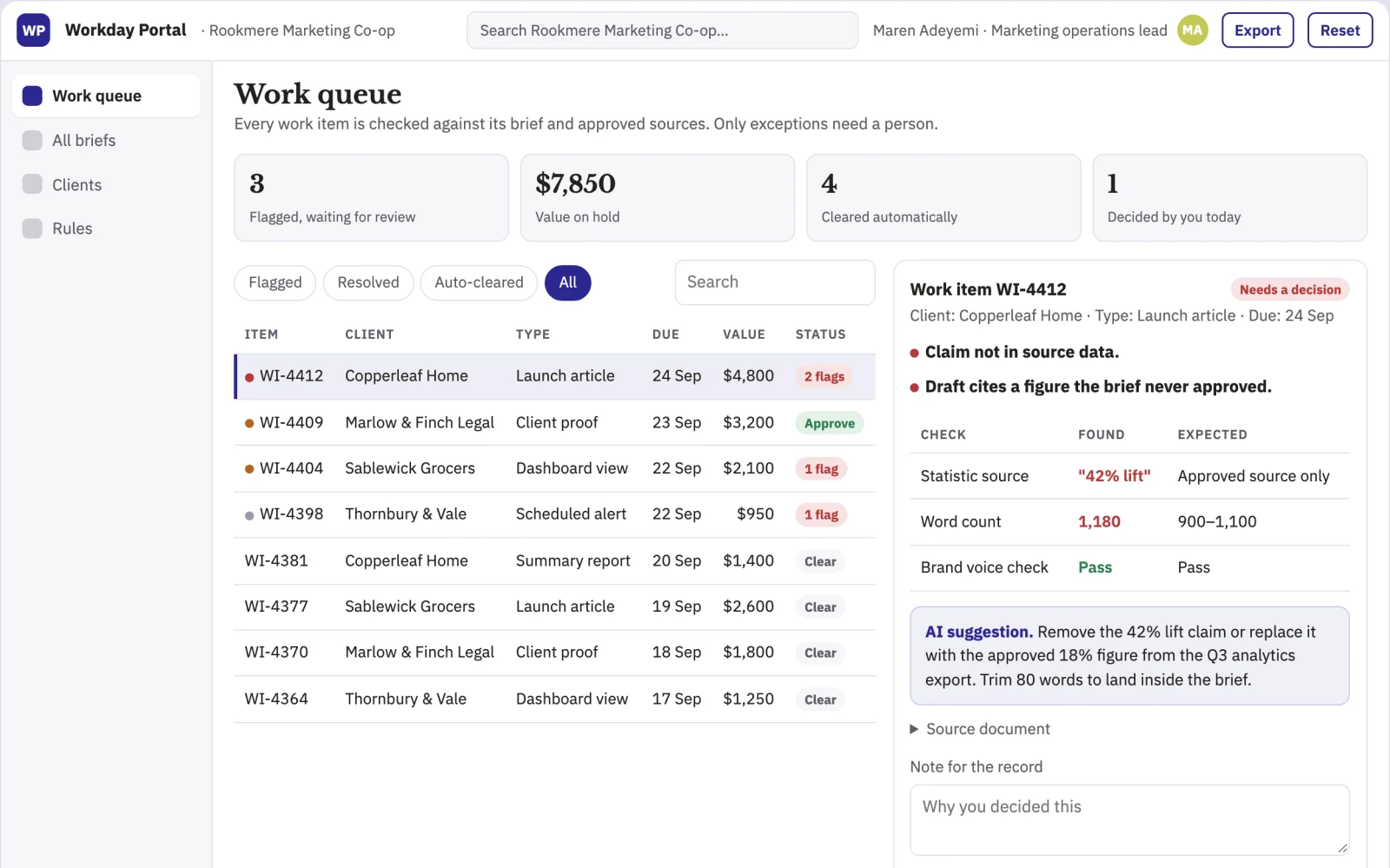Select work item WI-4377

(554, 606)
